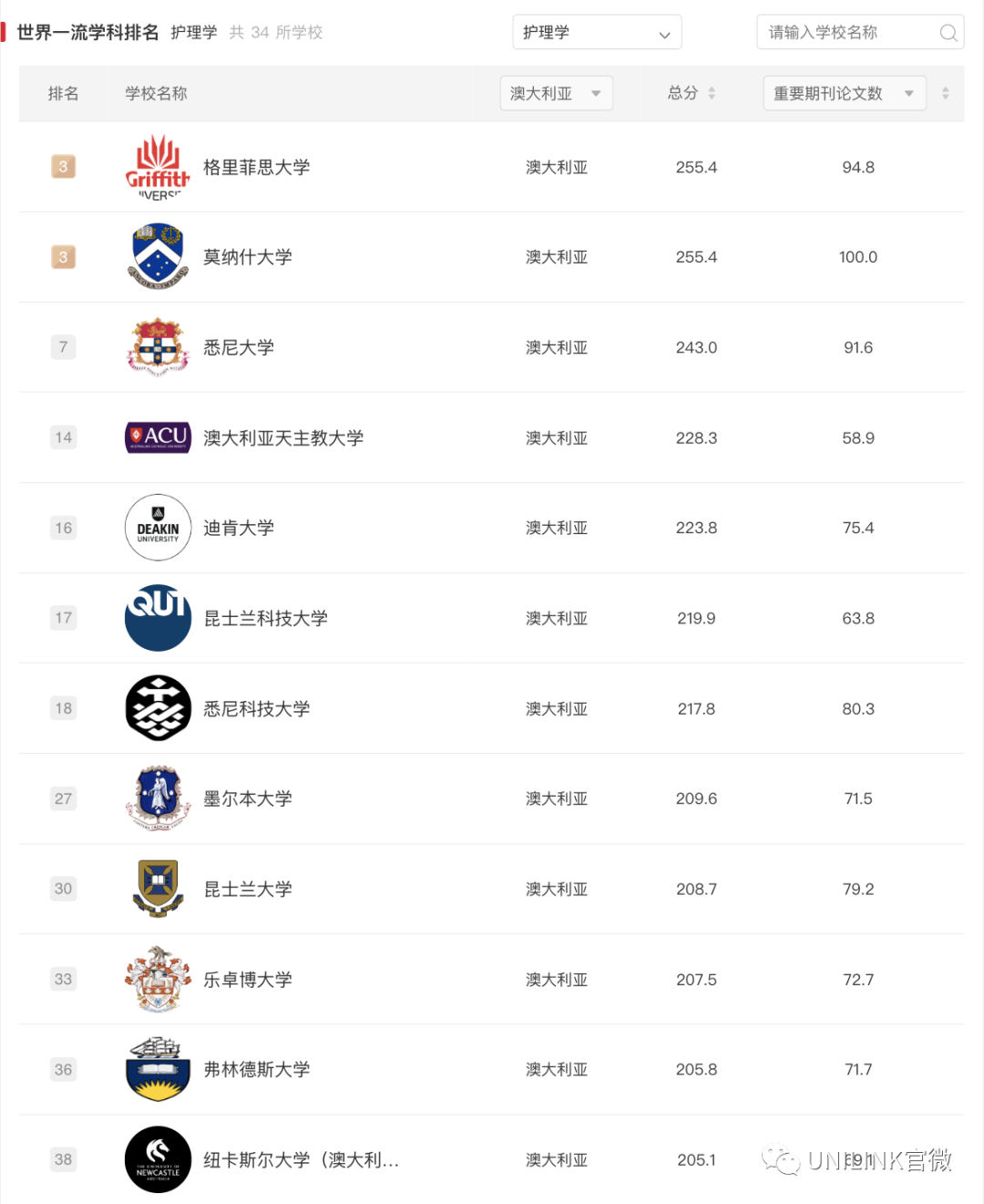Click the Monash University crest
Screen dimensions: 984x1204
(158, 257)
